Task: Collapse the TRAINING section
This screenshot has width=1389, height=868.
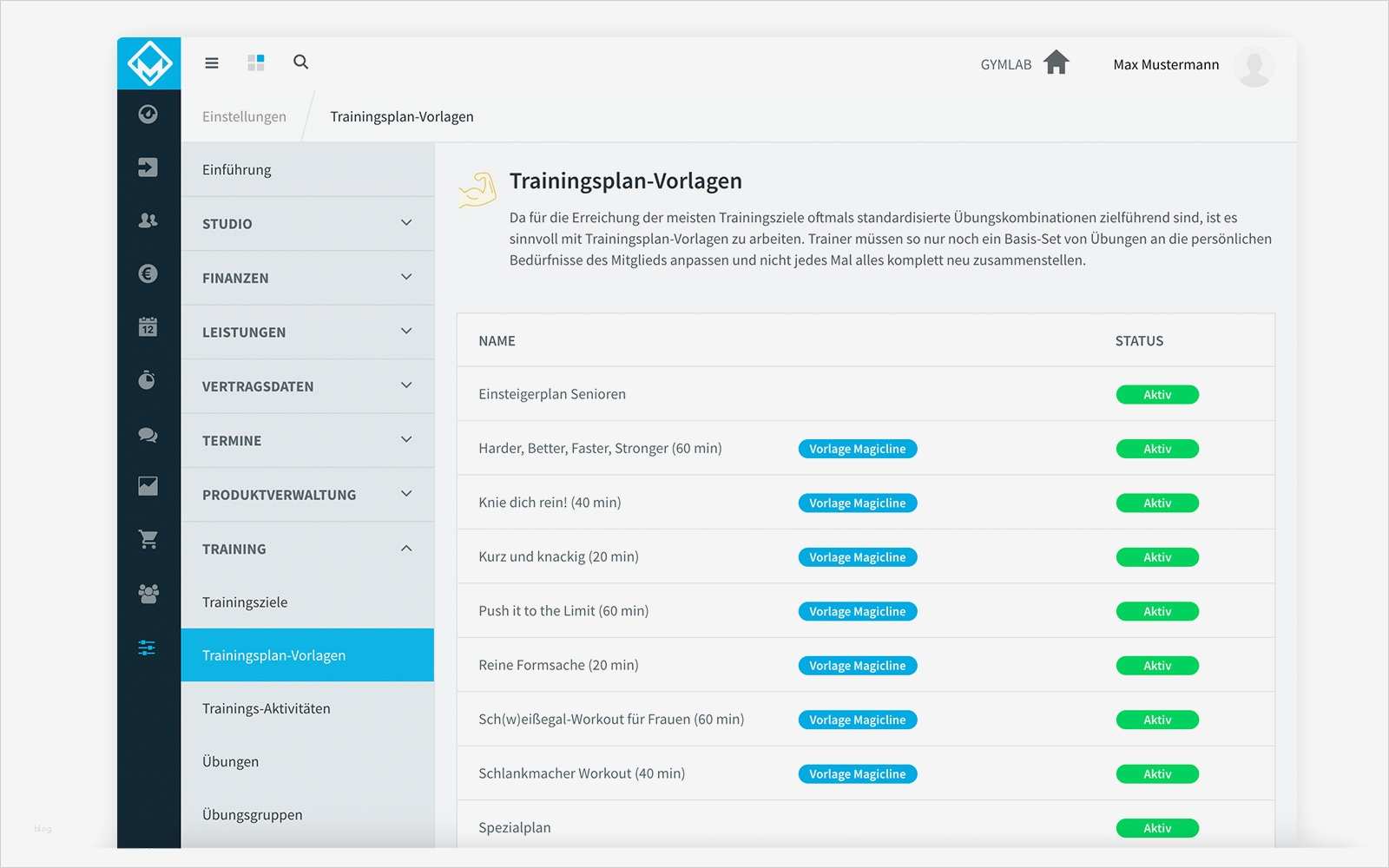Action: (x=307, y=549)
